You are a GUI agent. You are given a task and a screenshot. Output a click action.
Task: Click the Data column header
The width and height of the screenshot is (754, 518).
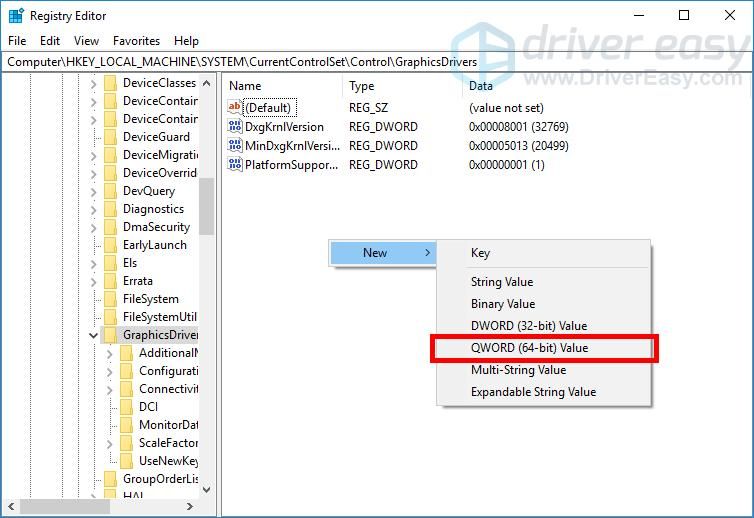coord(481,86)
